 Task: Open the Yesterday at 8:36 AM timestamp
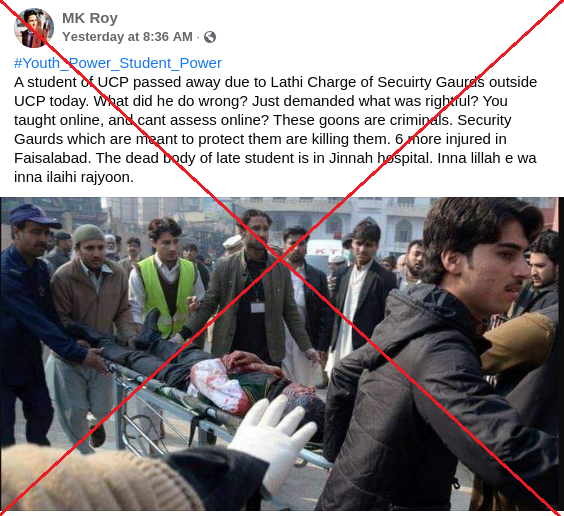(x=127, y=37)
